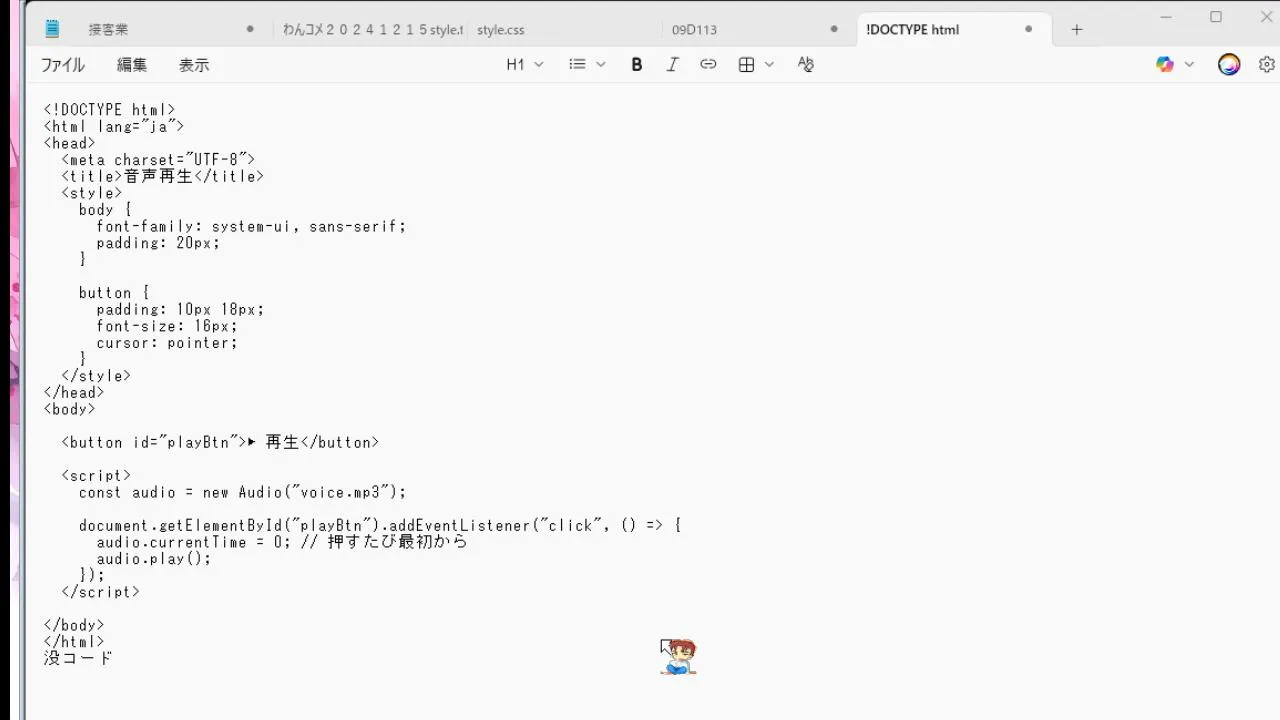This screenshot has width=1280, height=720.
Task: Click unsaved dot on 09D113 tab
Action: click(834, 29)
